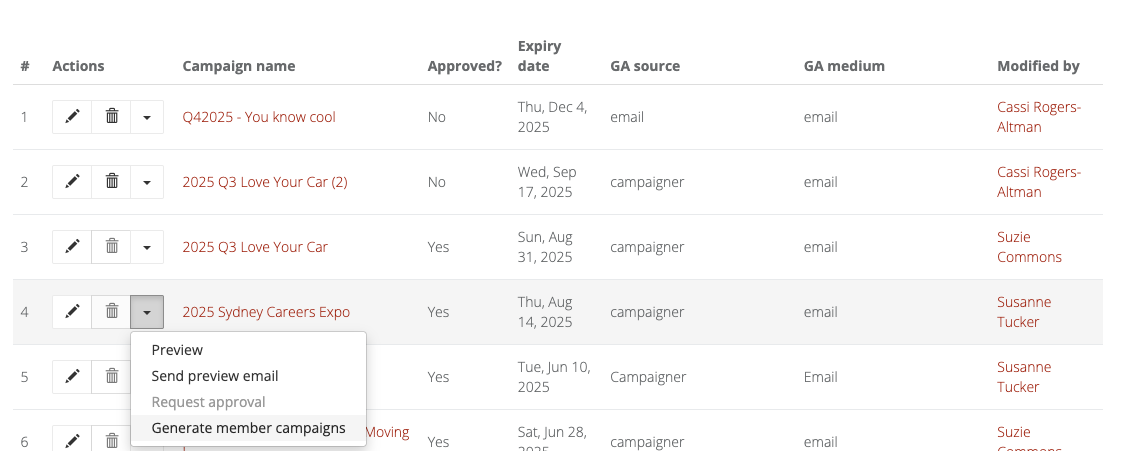
Task: Choose Preview from the dropdown menu
Action: [177, 350]
